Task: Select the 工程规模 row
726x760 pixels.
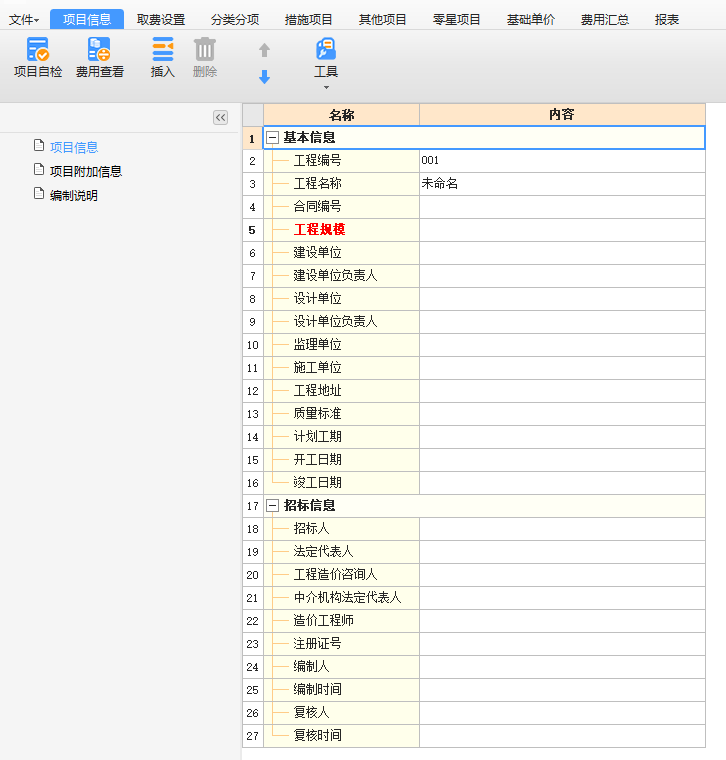Action: (x=319, y=230)
